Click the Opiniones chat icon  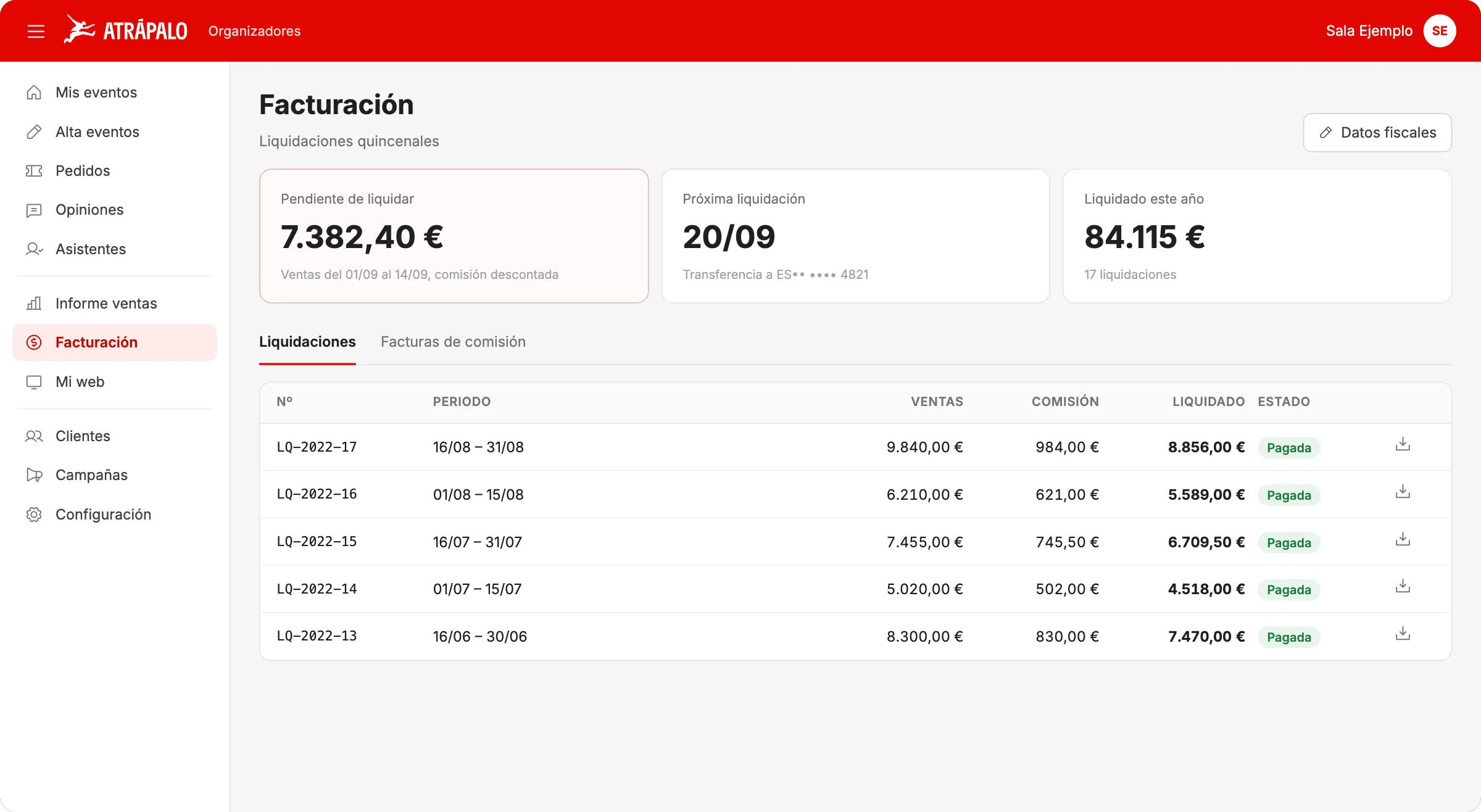[x=34, y=210]
